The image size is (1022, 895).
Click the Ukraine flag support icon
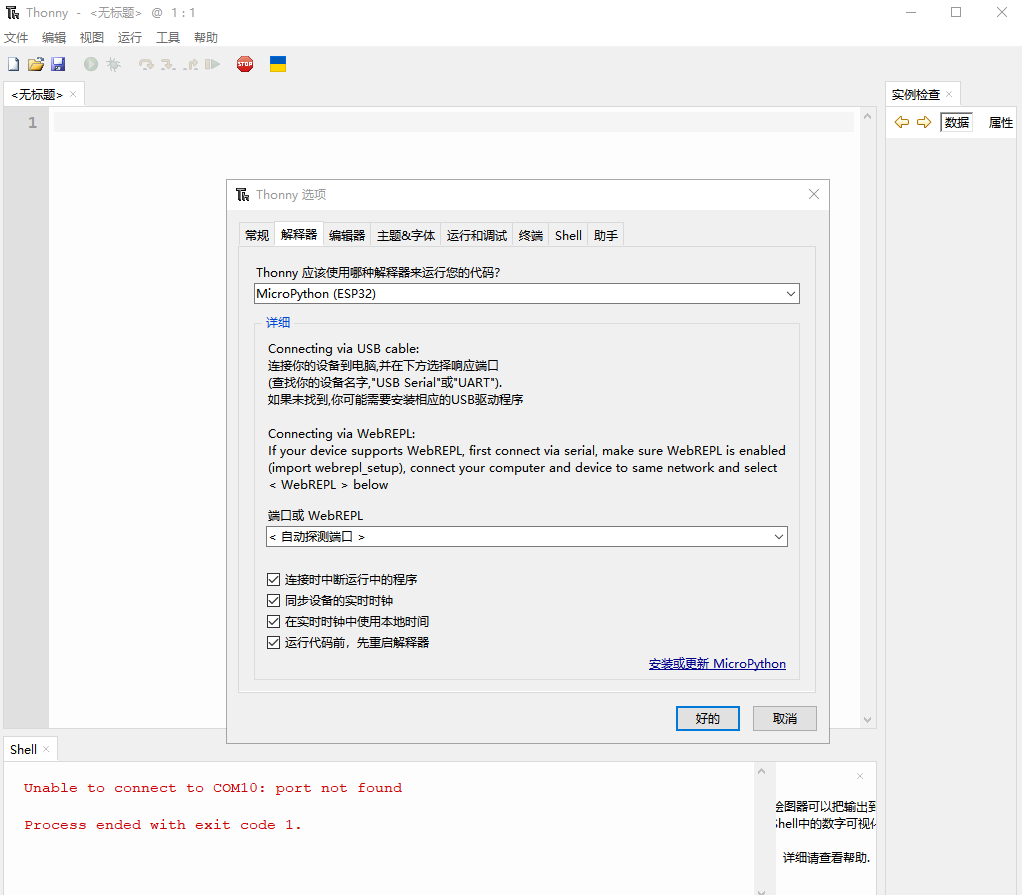point(278,64)
